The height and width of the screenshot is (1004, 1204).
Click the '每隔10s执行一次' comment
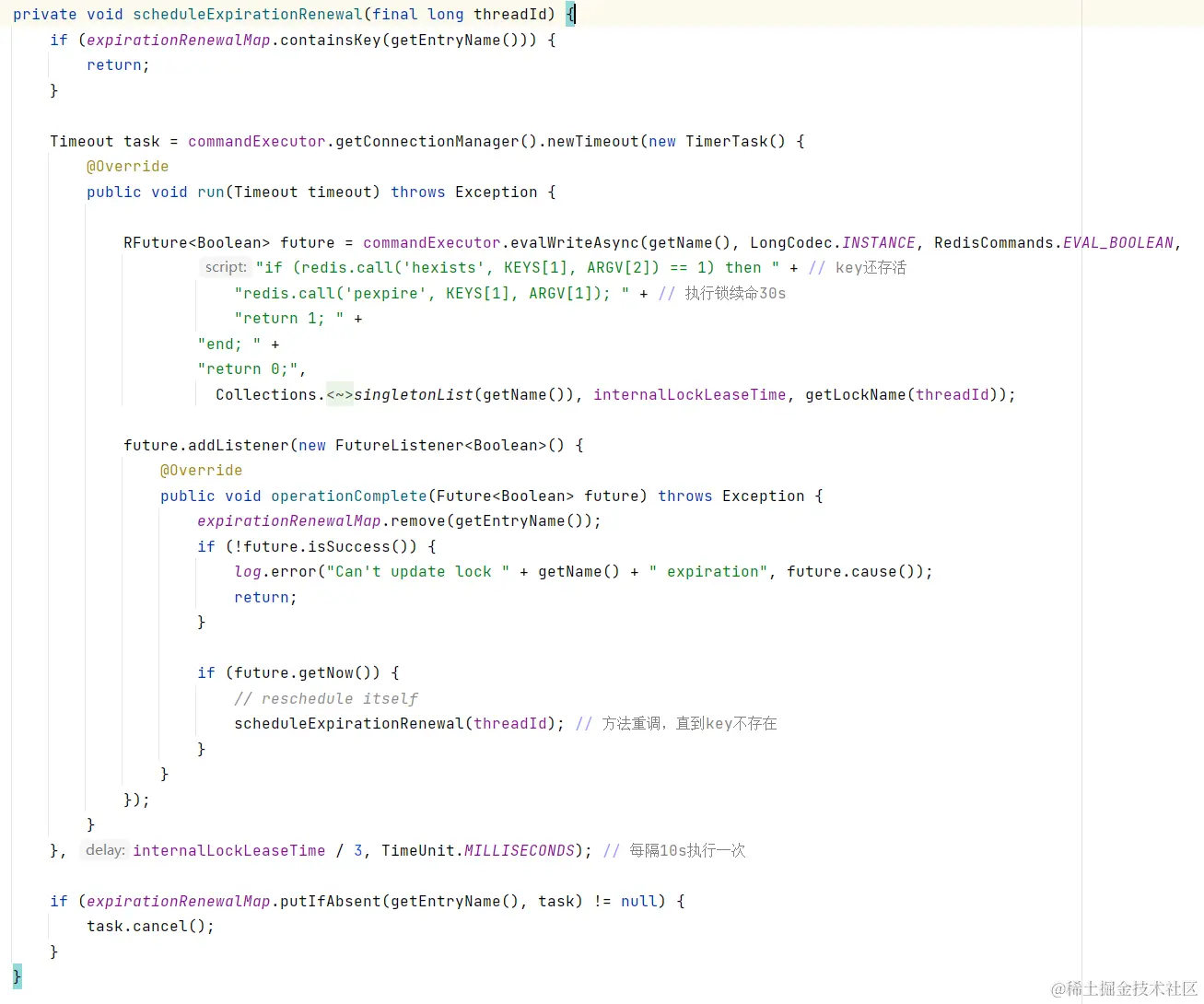coord(688,851)
